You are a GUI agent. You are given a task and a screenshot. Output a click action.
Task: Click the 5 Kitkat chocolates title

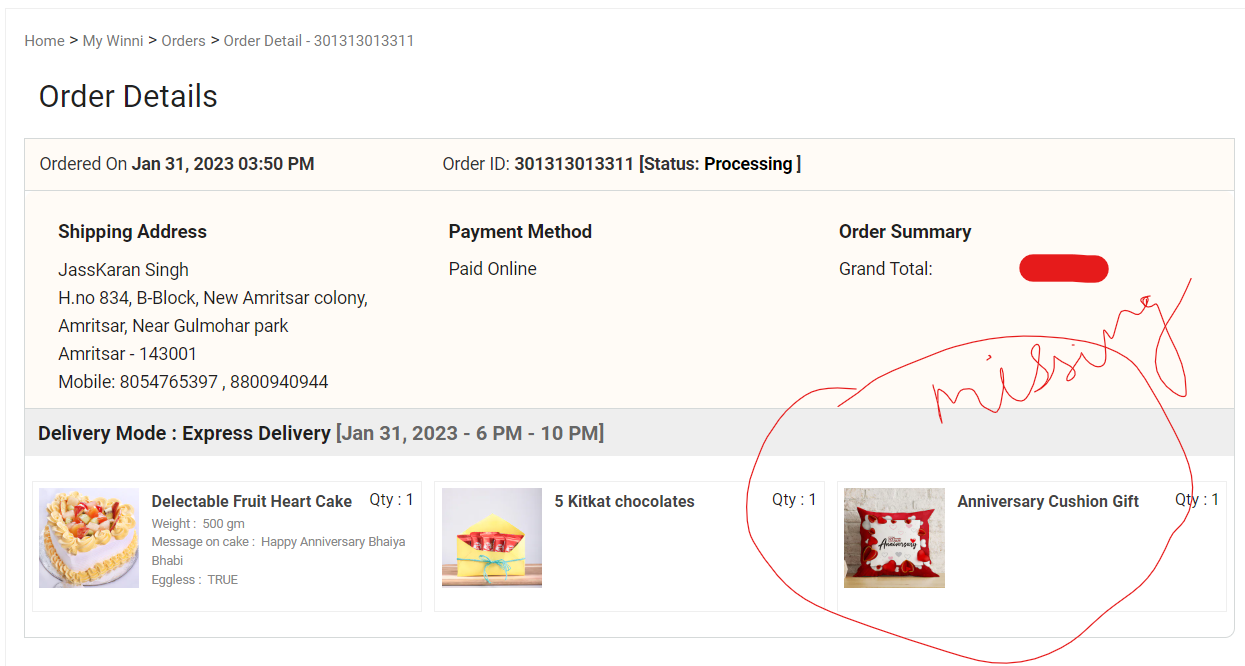coord(624,502)
